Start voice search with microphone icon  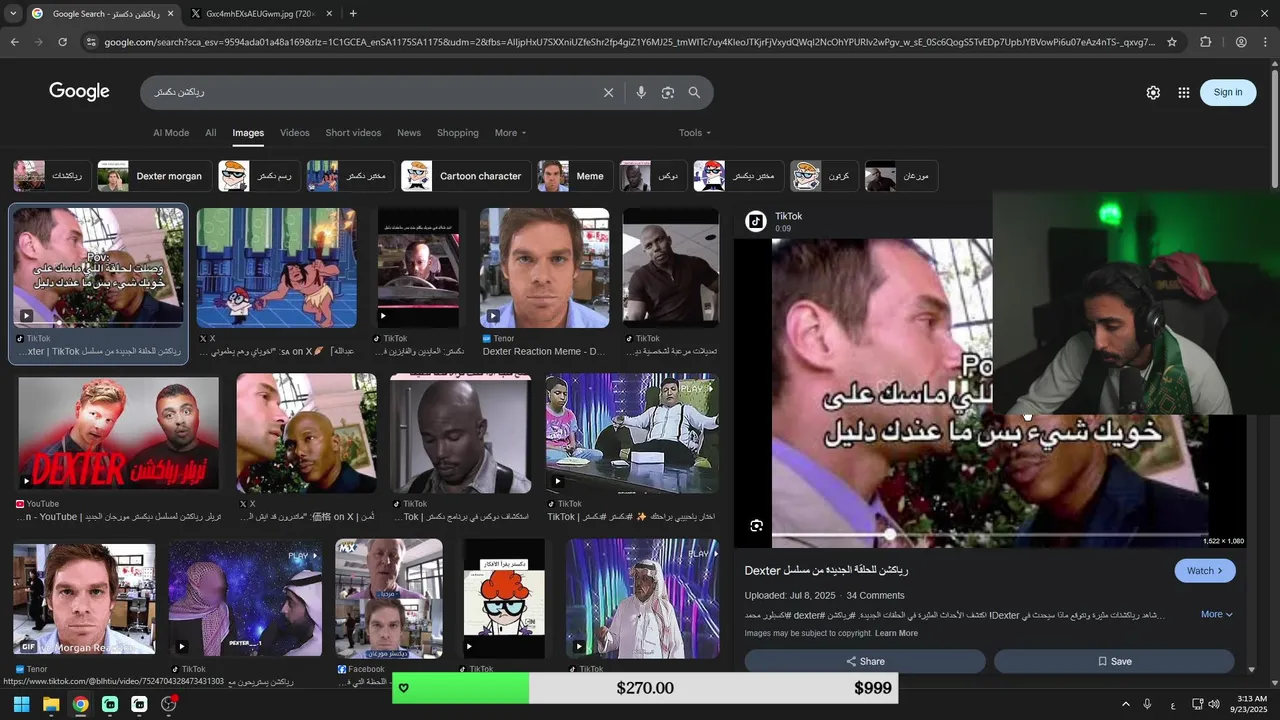(641, 92)
